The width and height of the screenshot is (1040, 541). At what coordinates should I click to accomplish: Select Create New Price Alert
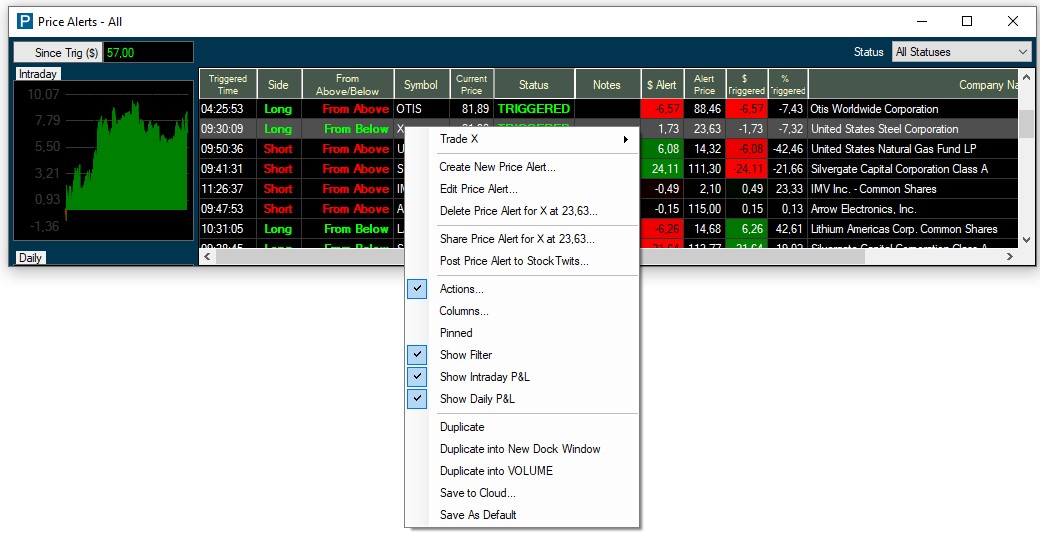click(x=497, y=167)
